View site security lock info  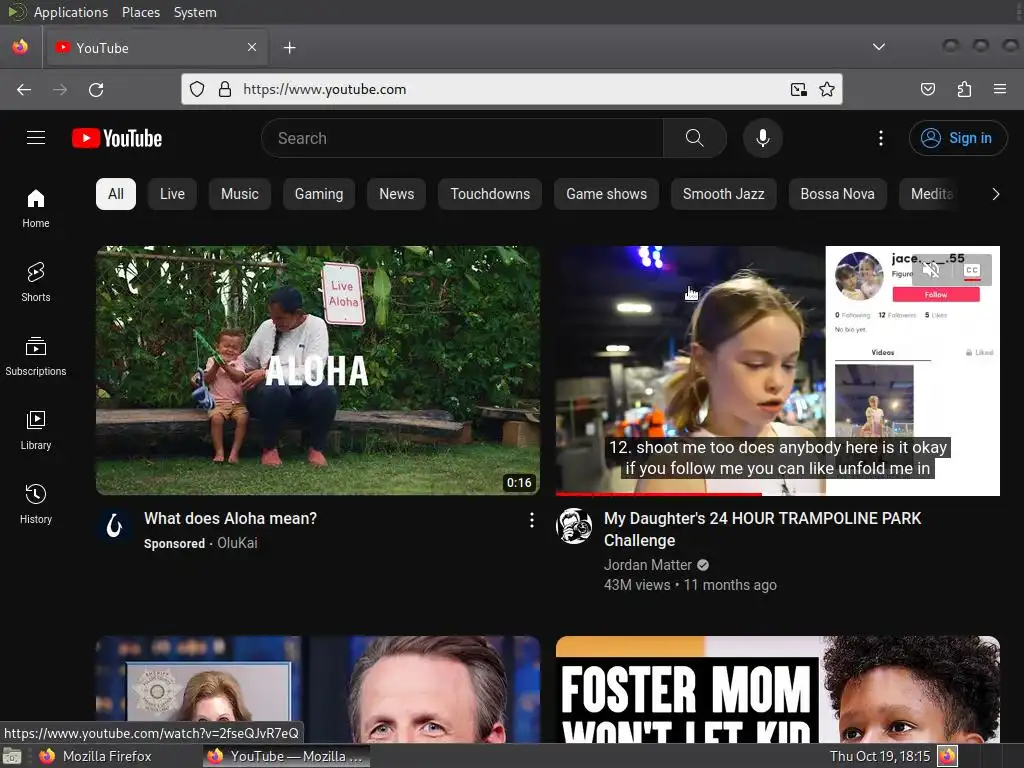pos(225,89)
